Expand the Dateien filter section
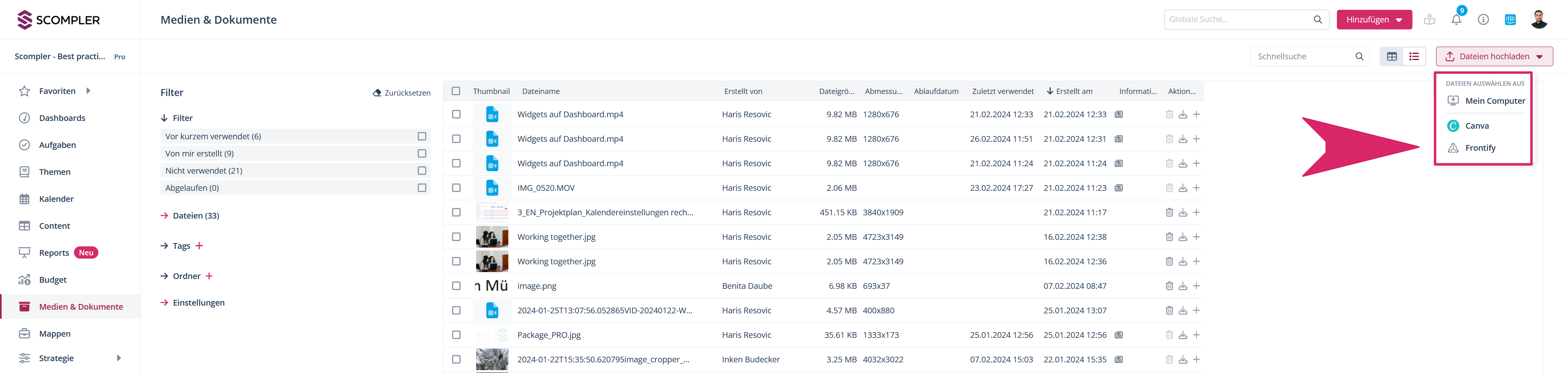 (196, 216)
